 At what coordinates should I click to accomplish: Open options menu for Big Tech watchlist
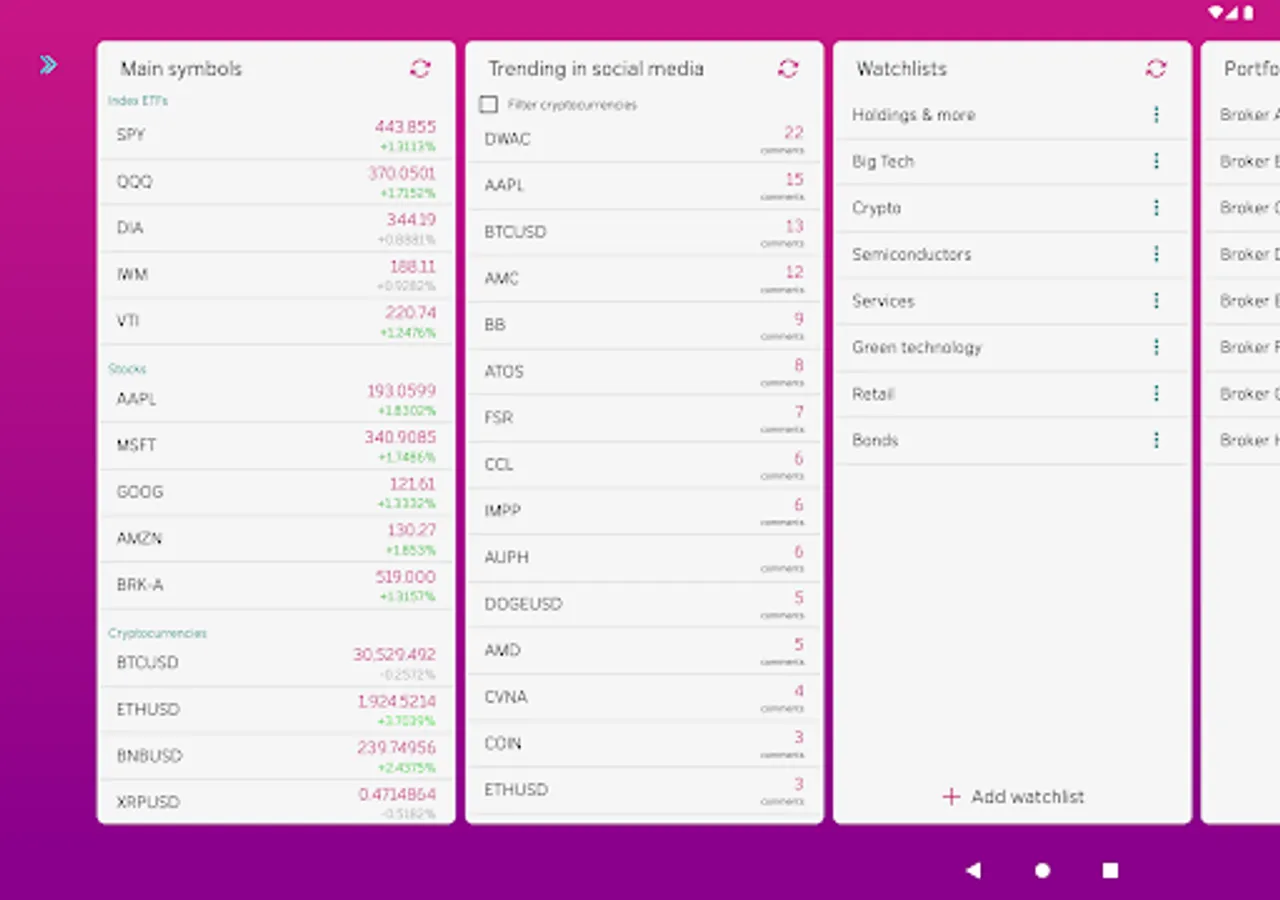[x=1156, y=161]
